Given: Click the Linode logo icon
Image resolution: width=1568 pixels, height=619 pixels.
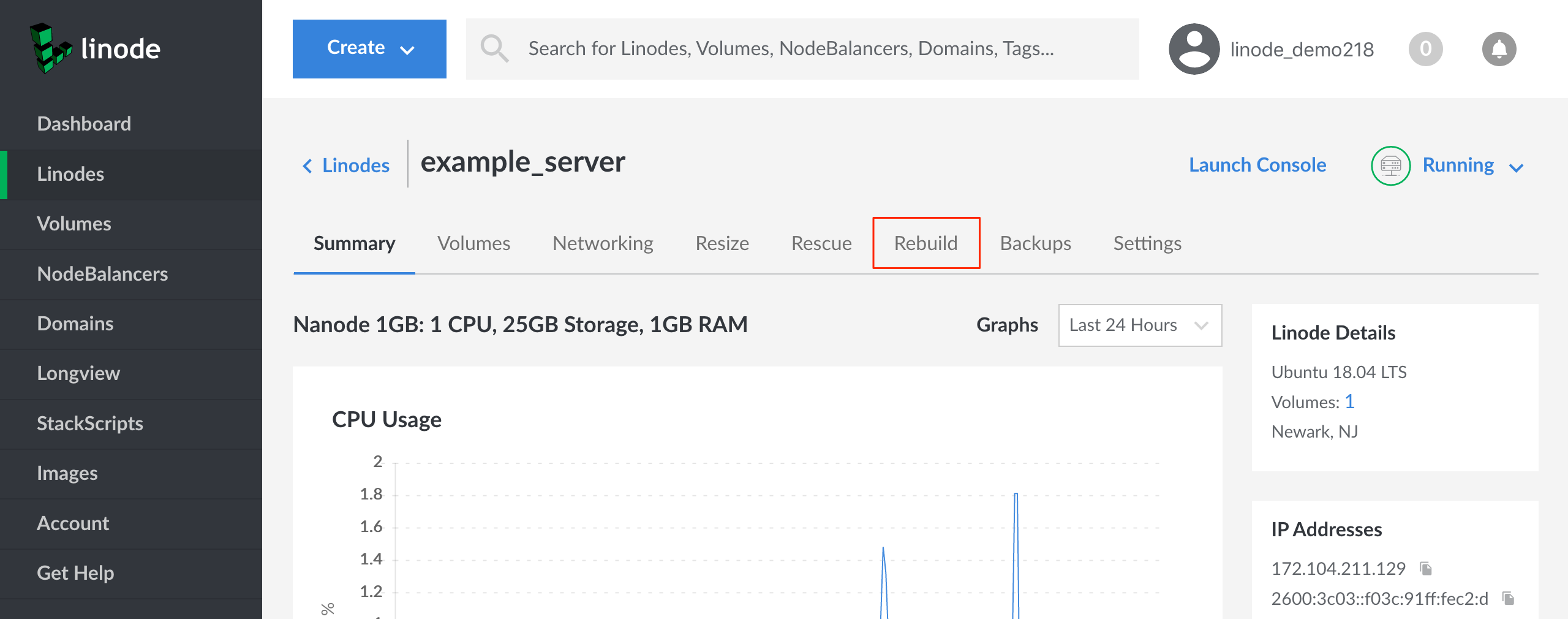Looking at the screenshot, I should click(x=50, y=48).
